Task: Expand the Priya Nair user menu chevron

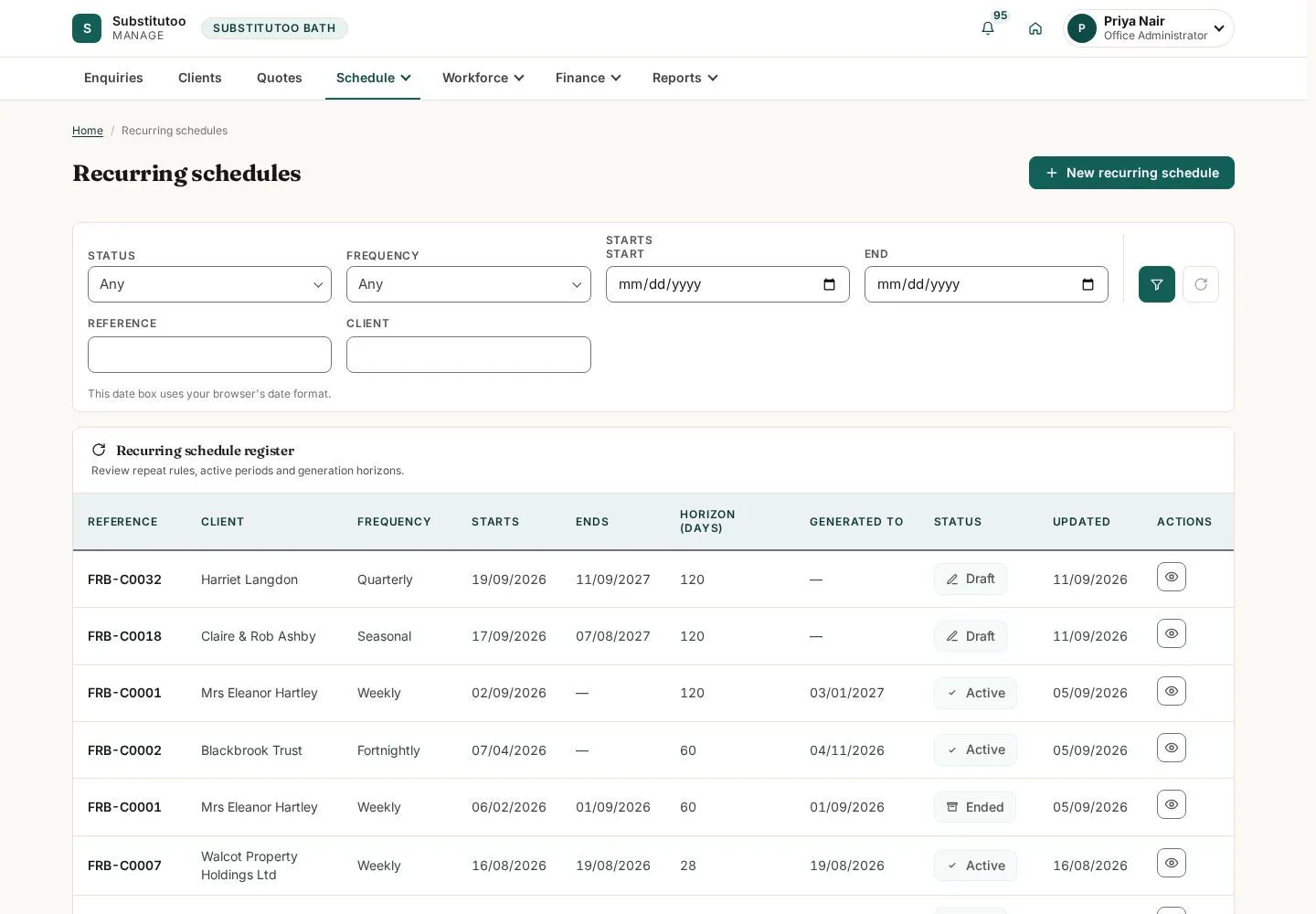Action: tap(1219, 28)
